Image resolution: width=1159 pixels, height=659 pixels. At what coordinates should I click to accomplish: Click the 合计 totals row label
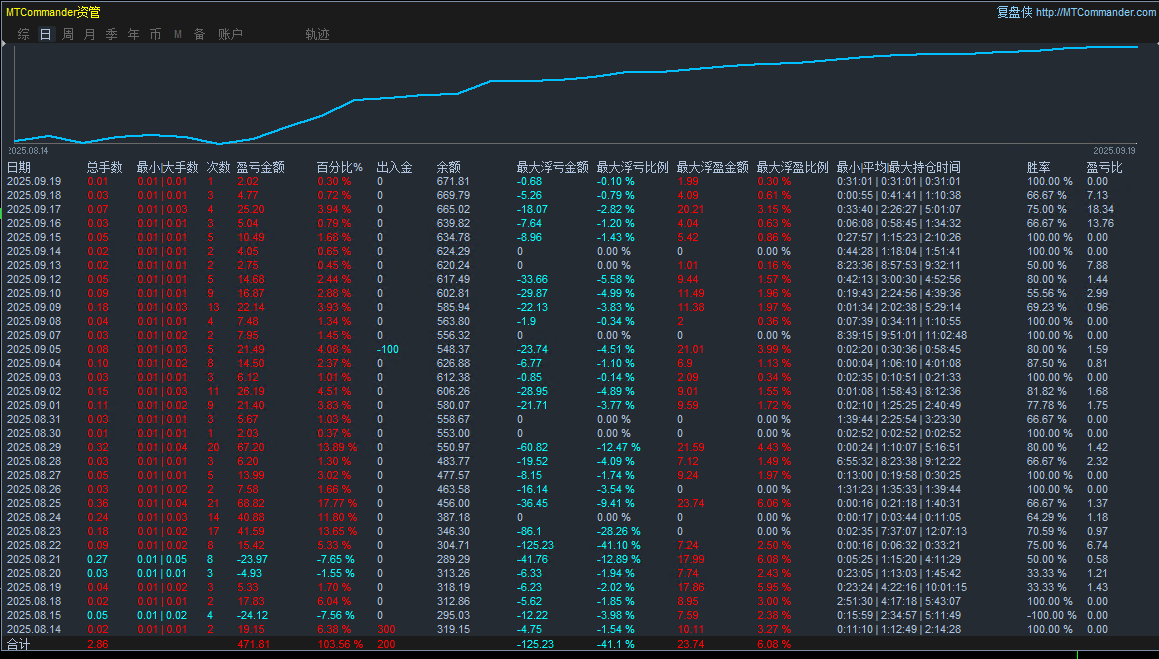(19, 644)
